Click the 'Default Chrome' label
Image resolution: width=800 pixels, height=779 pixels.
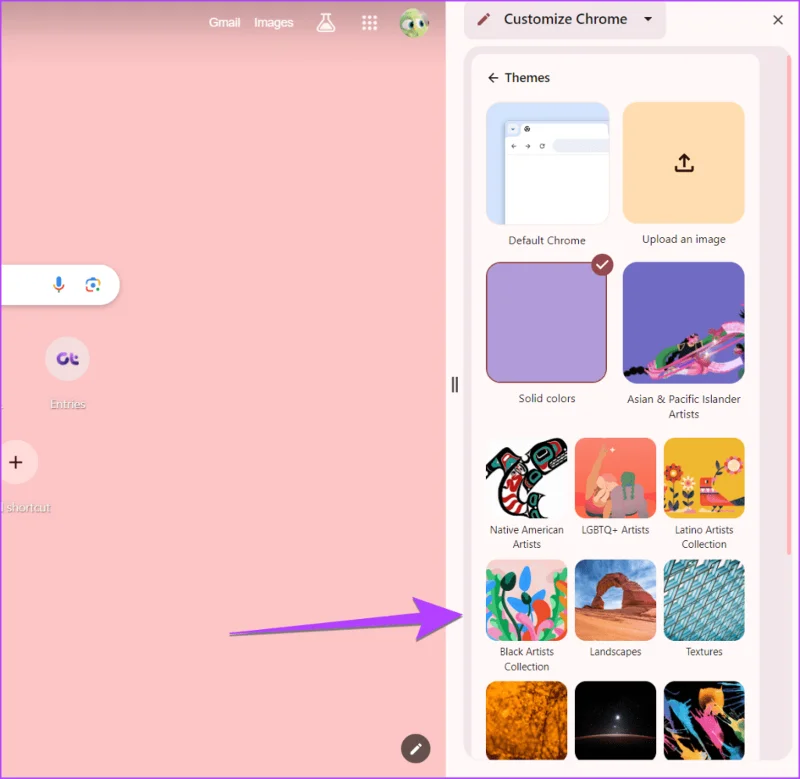547,240
